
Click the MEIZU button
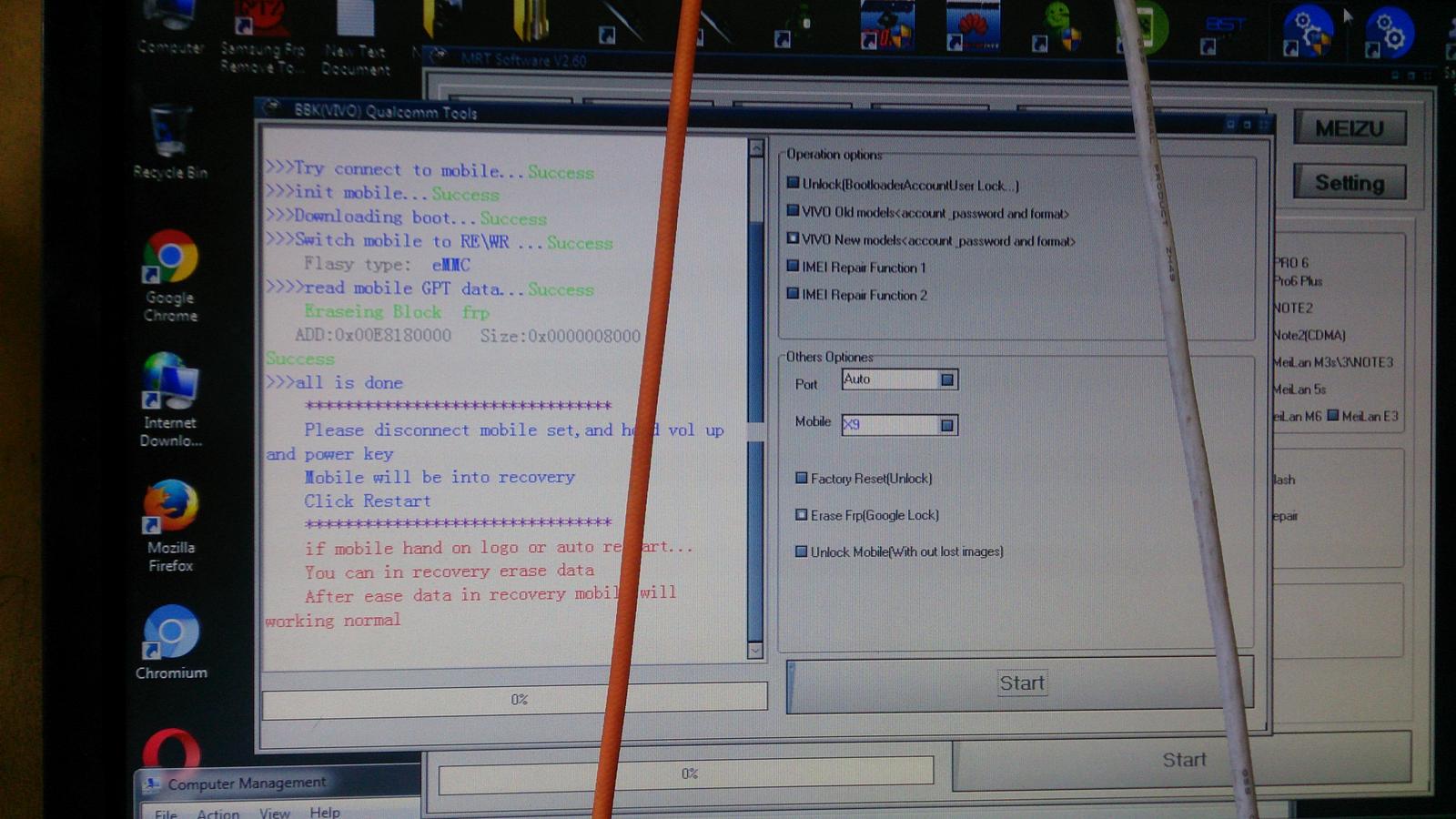(1350, 128)
